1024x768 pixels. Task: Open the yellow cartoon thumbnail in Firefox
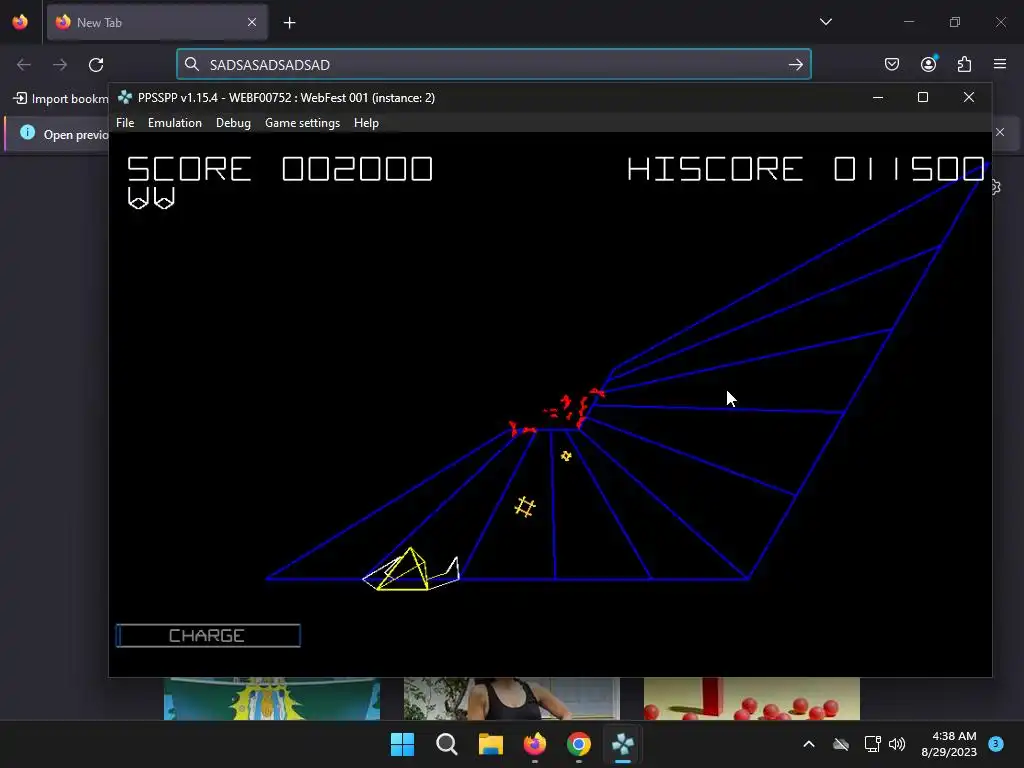tap(272, 698)
